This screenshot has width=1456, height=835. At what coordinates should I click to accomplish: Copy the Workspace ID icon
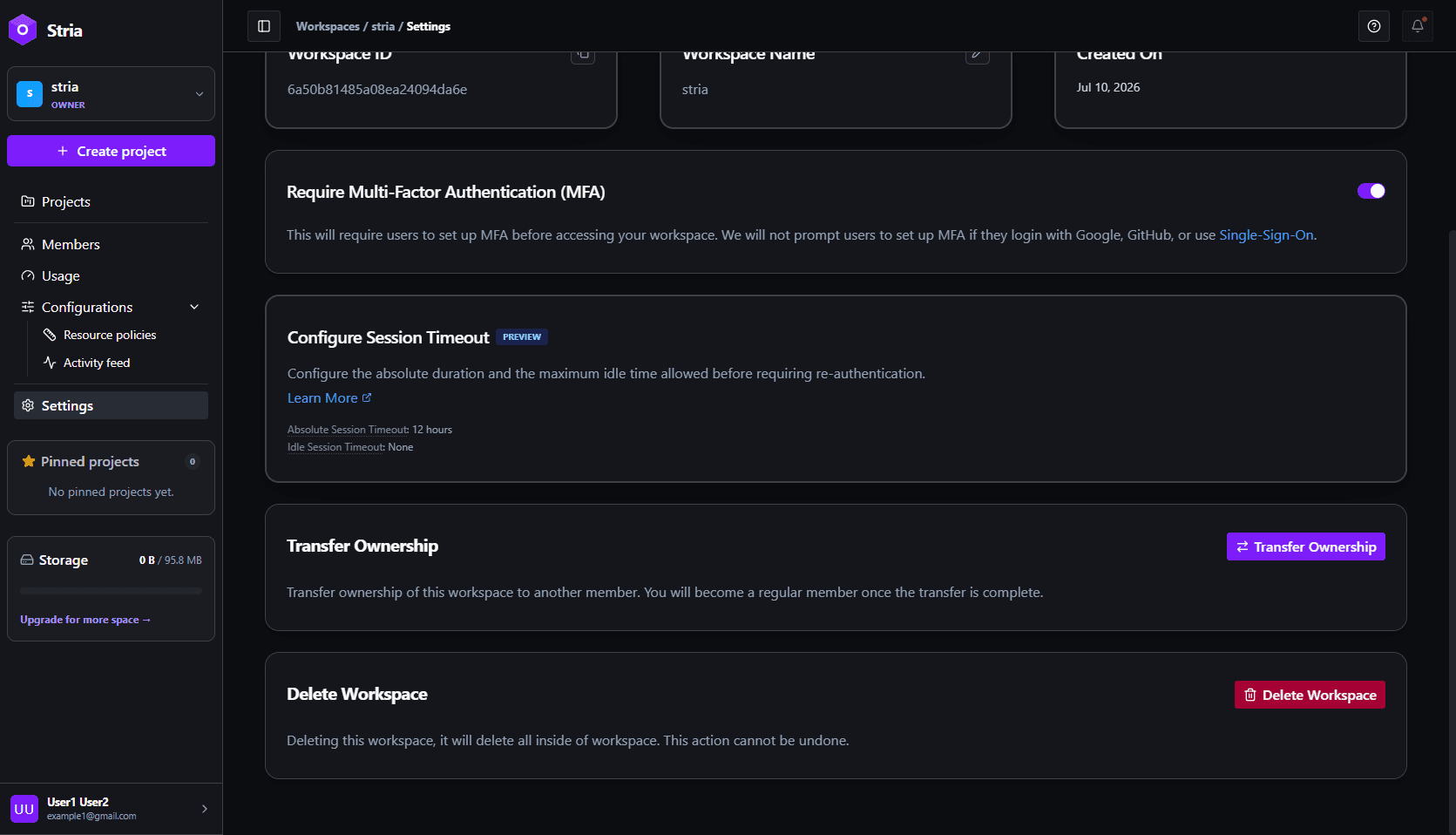click(x=583, y=55)
